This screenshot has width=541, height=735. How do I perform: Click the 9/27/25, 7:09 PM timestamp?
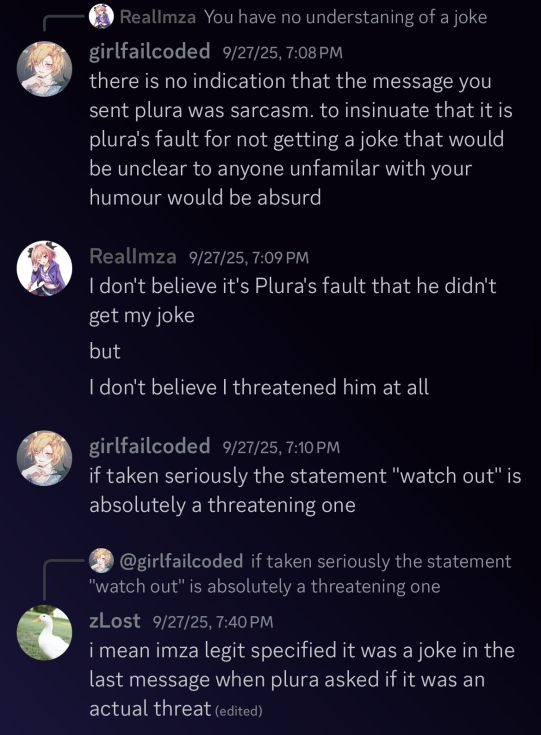(x=249, y=257)
